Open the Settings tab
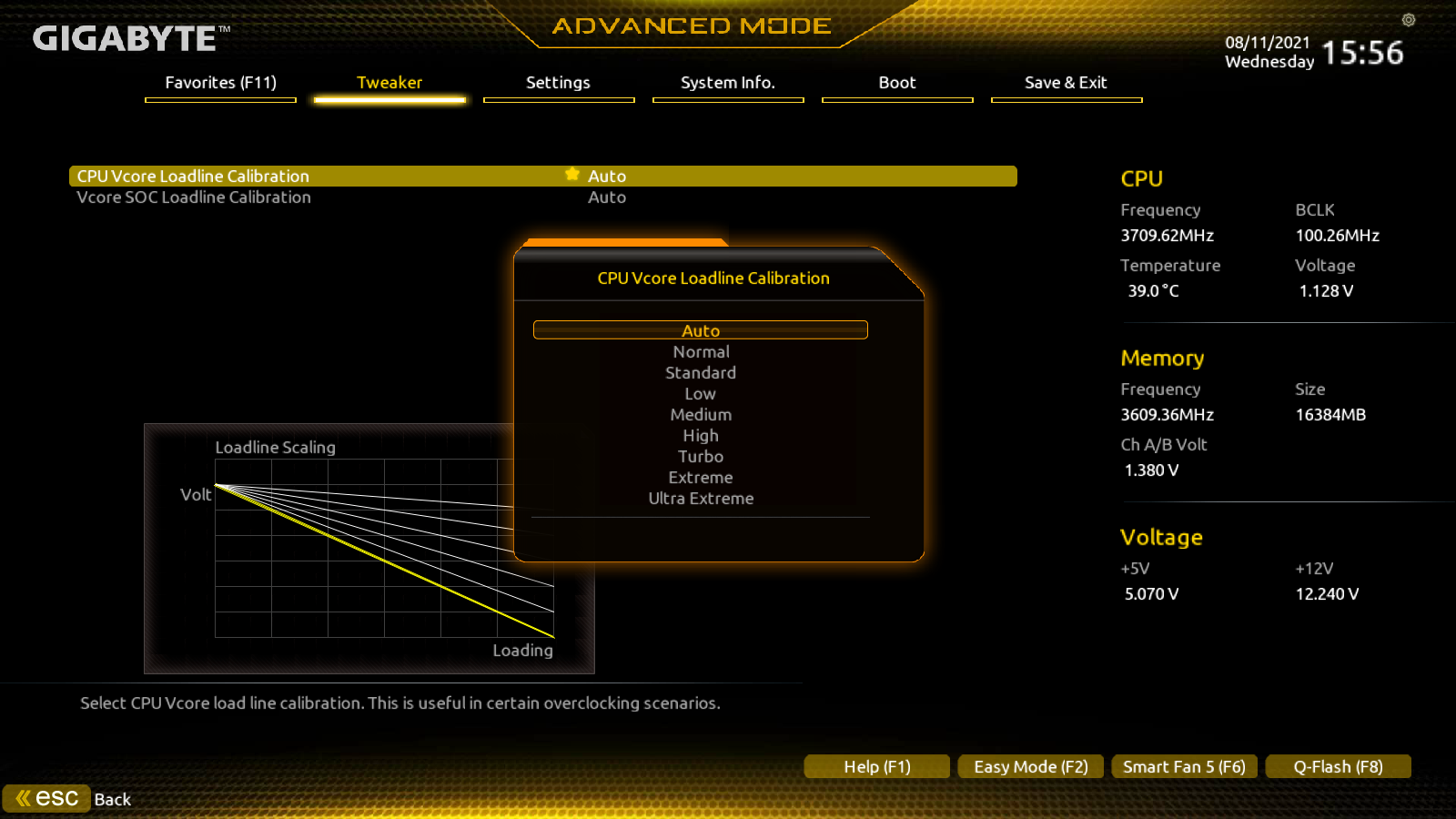The image size is (1456, 819). pos(559,83)
